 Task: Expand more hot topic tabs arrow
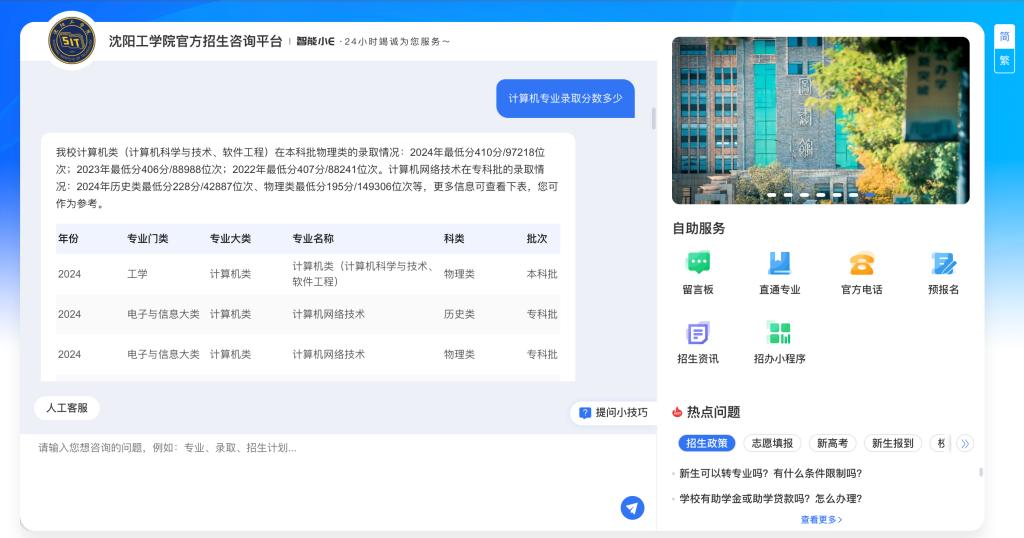(x=965, y=443)
